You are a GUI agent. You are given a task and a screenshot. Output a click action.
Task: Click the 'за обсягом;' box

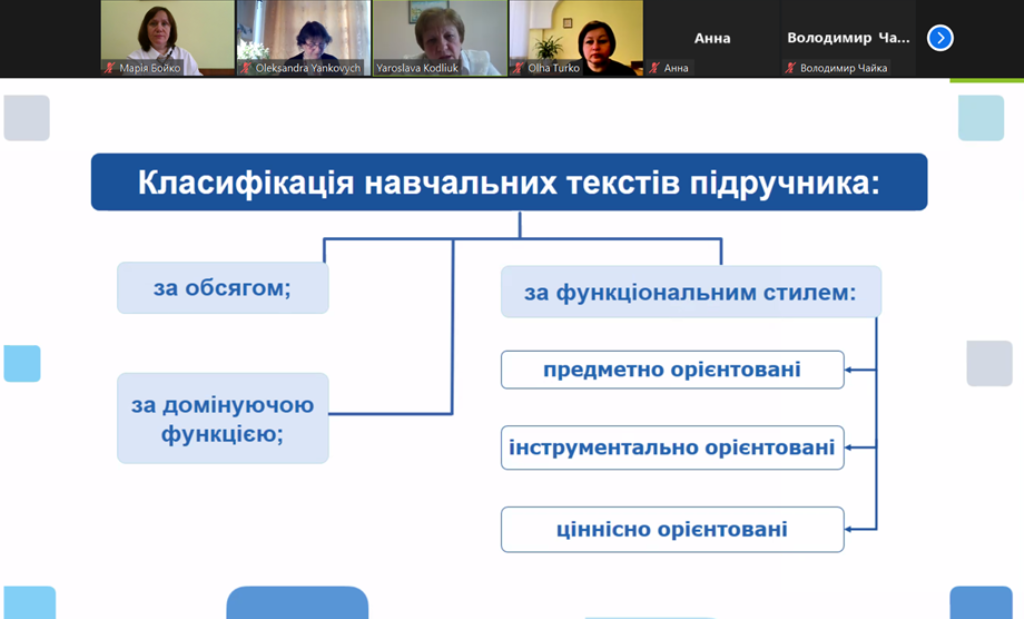click(x=222, y=288)
